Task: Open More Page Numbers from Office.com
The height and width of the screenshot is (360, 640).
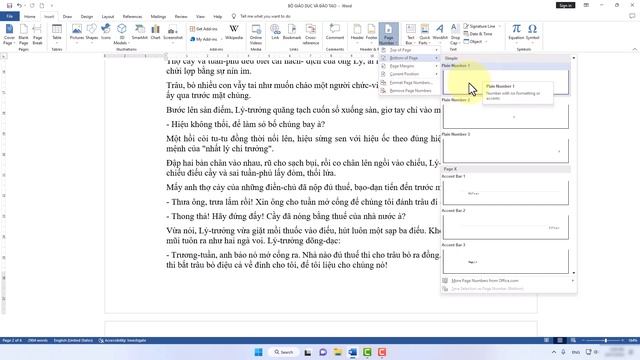Action: (x=509, y=281)
